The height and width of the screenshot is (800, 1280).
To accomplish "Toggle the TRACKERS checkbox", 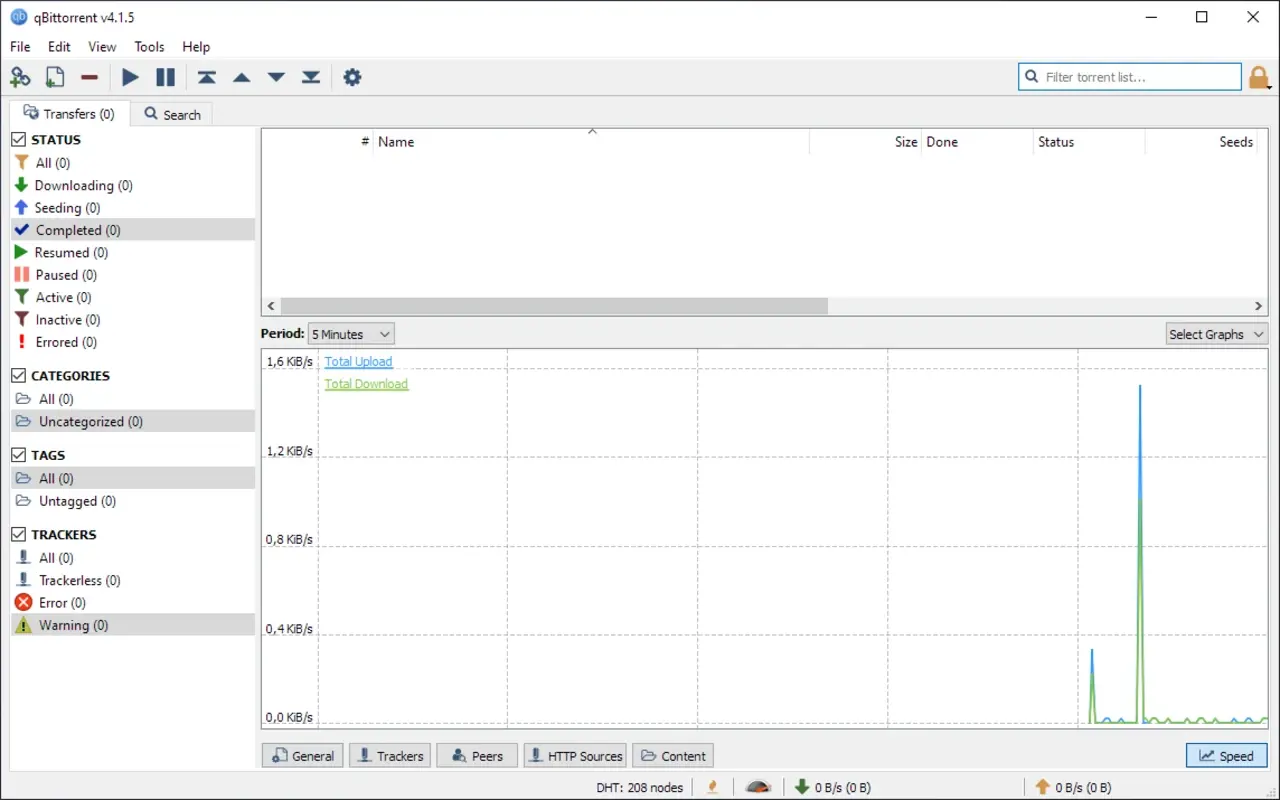I will click(x=16, y=534).
